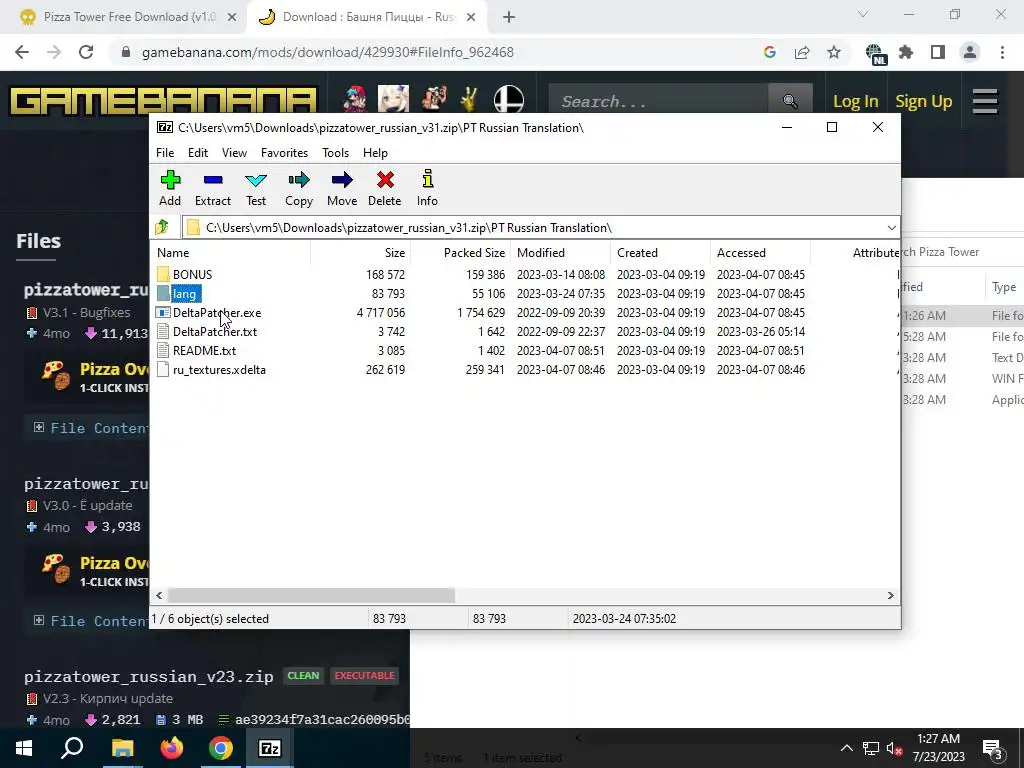Open the Favorites menu
The width and height of the screenshot is (1024, 768).
(x=284, y=153)
